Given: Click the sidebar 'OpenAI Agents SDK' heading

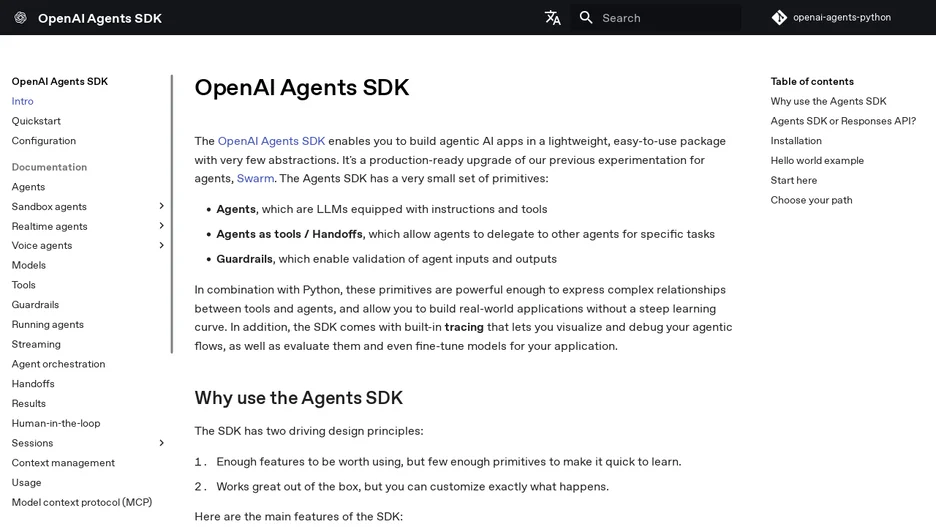Looking at the screenshot, I should 60,82.
